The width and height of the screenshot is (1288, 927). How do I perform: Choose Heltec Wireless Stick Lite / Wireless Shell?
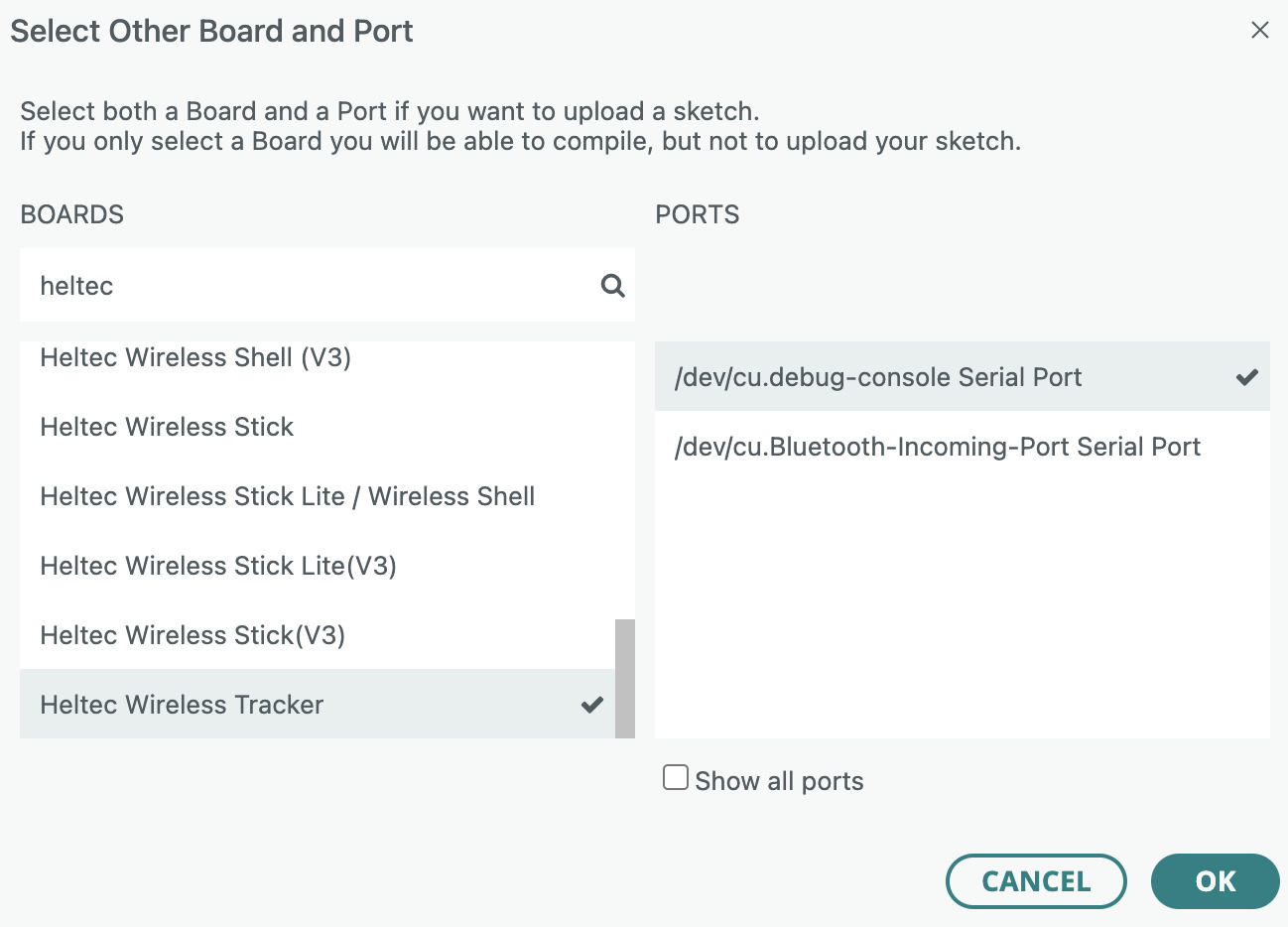287,496
